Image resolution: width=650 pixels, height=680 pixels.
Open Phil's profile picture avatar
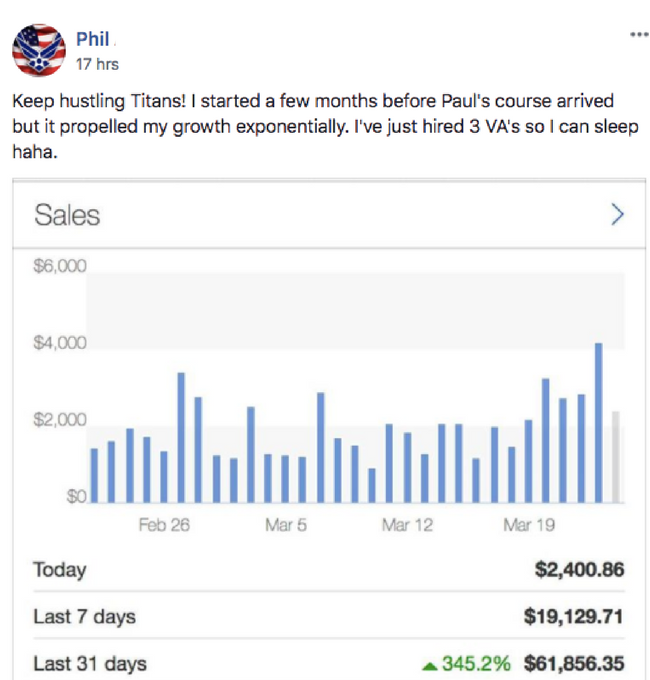point(39,50)
